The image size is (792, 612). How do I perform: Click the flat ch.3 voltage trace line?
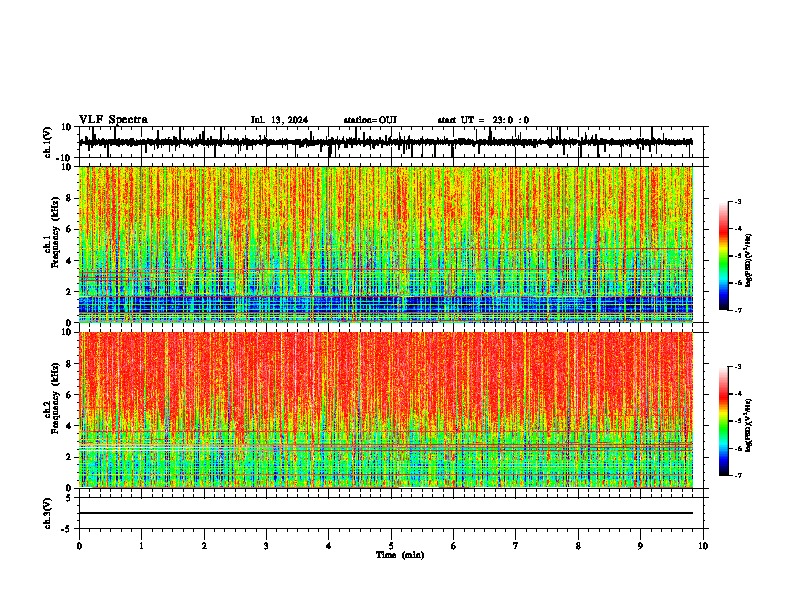(386, 513)
